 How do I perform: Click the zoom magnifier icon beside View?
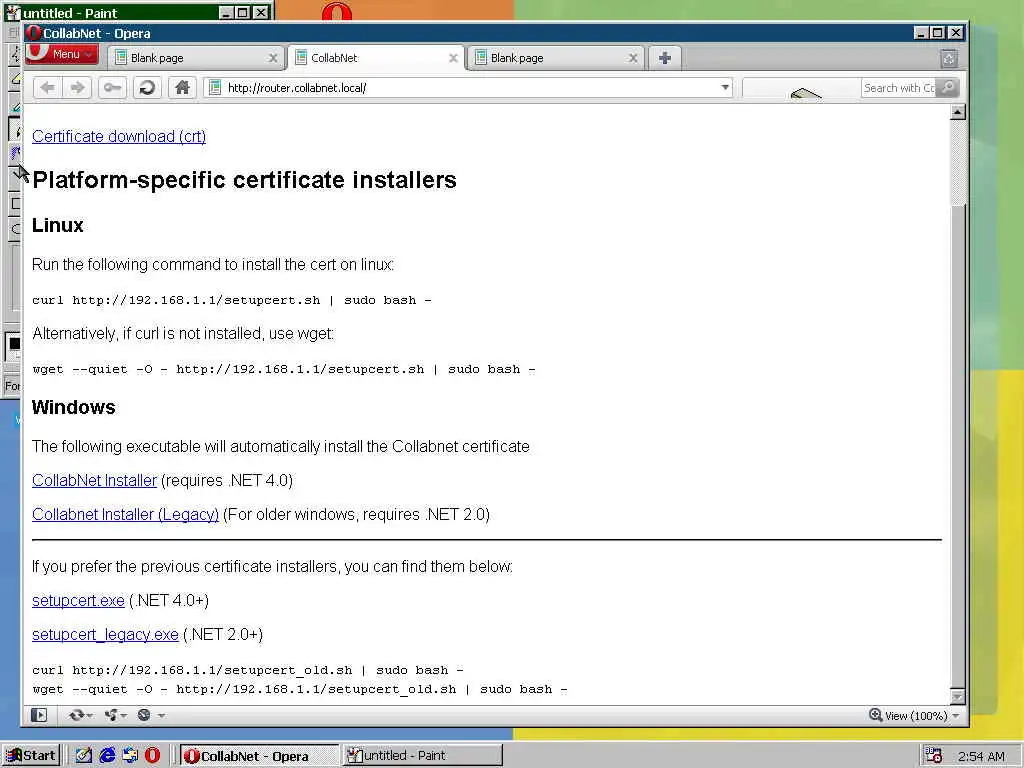click(x=875, y=715)
